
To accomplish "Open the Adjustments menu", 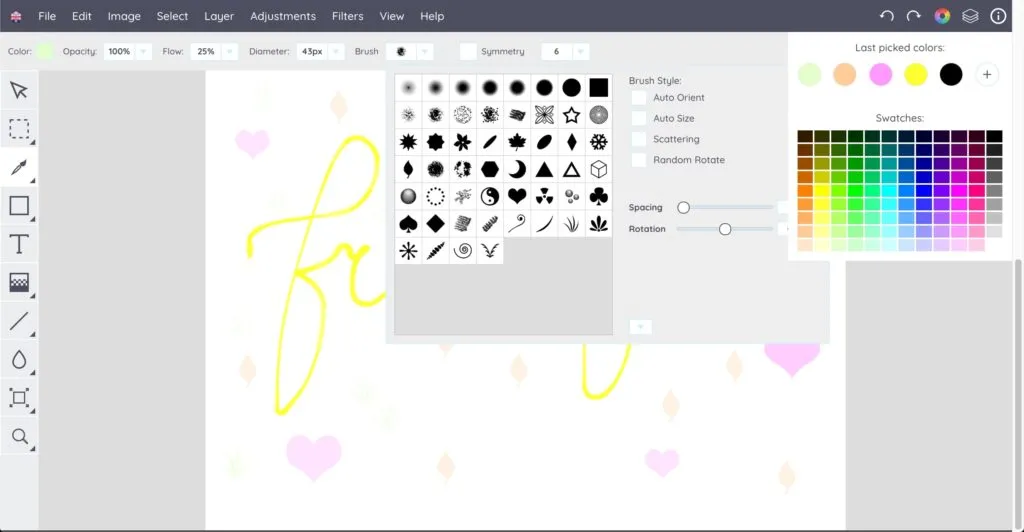I will [283, 16].
